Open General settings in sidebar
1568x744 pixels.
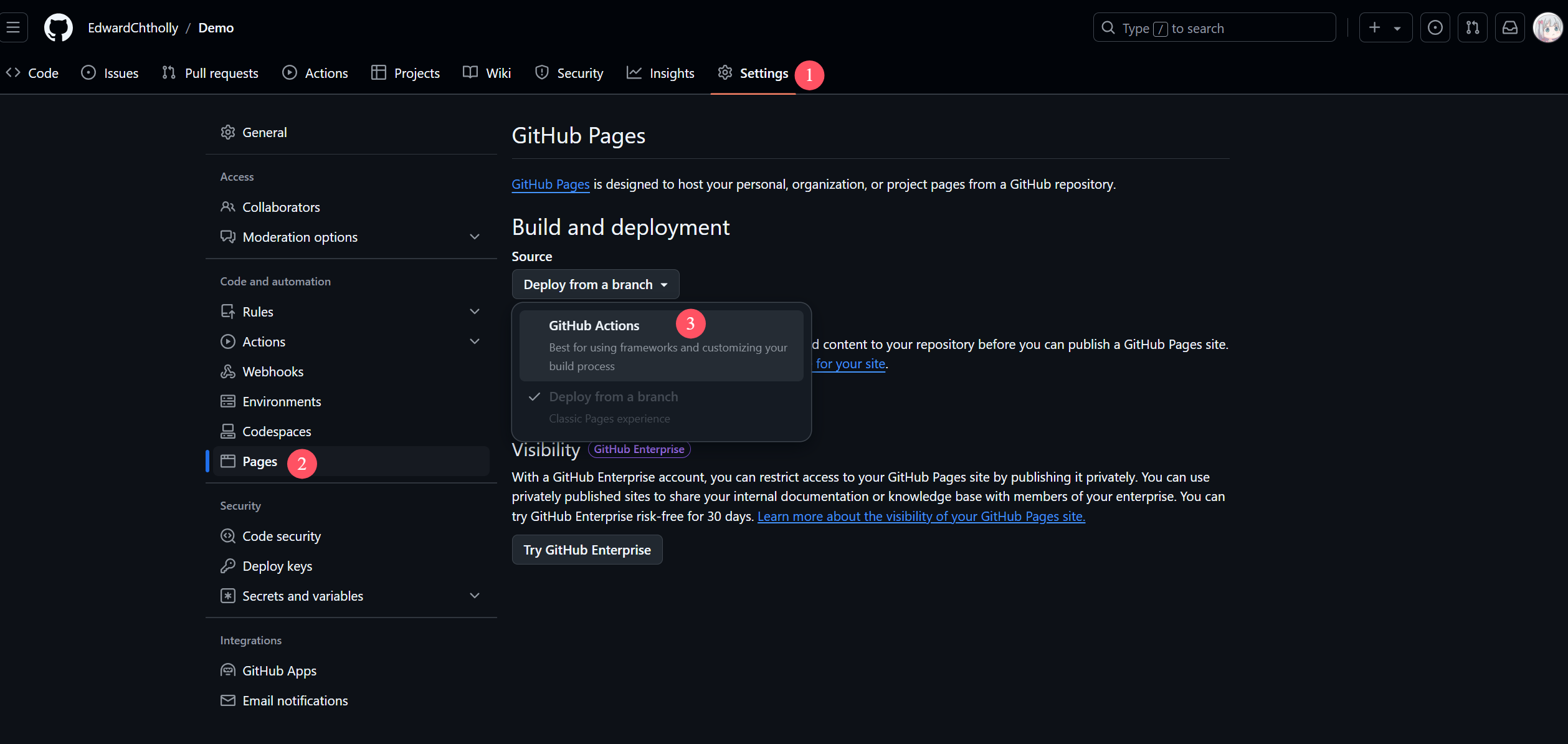351,132
